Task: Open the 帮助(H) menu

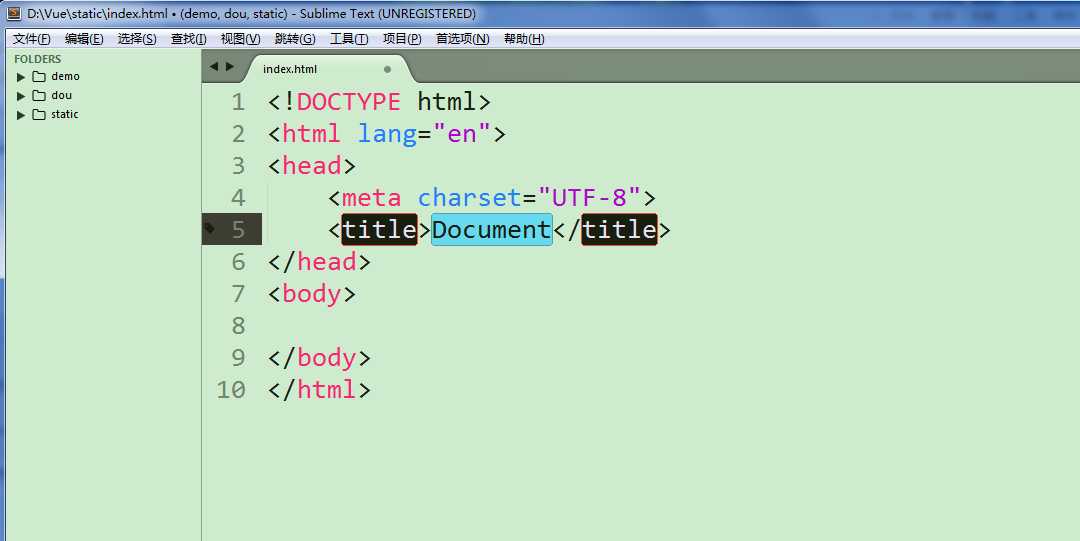Action: coord(523,39)
